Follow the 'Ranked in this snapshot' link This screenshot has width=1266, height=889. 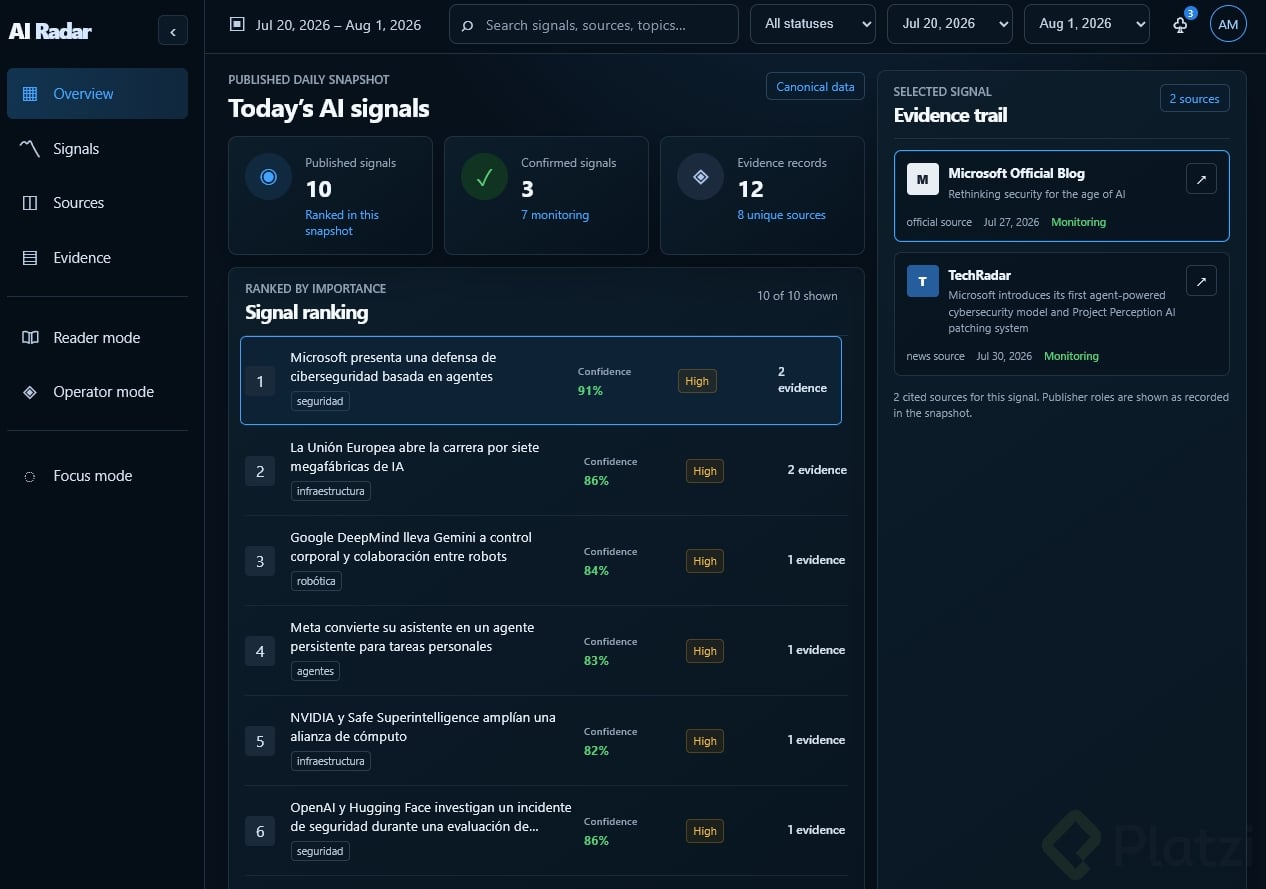[342, 223]
